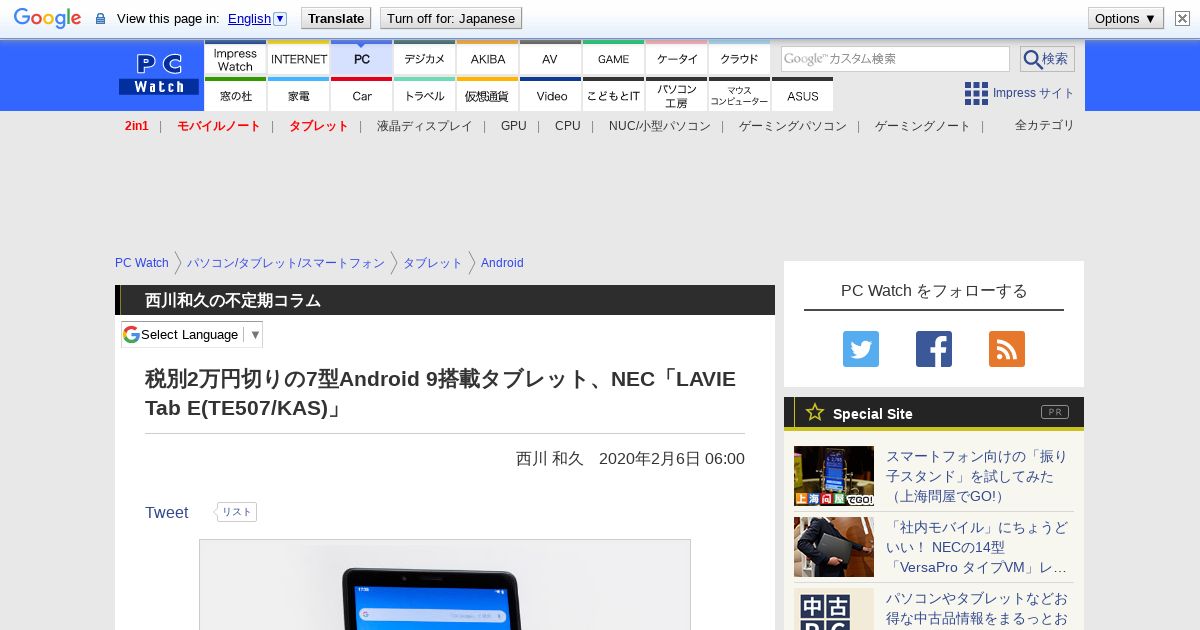Open the ゲーミングノート category
This screenshot has height=630, width=1200.
[923, 126]
